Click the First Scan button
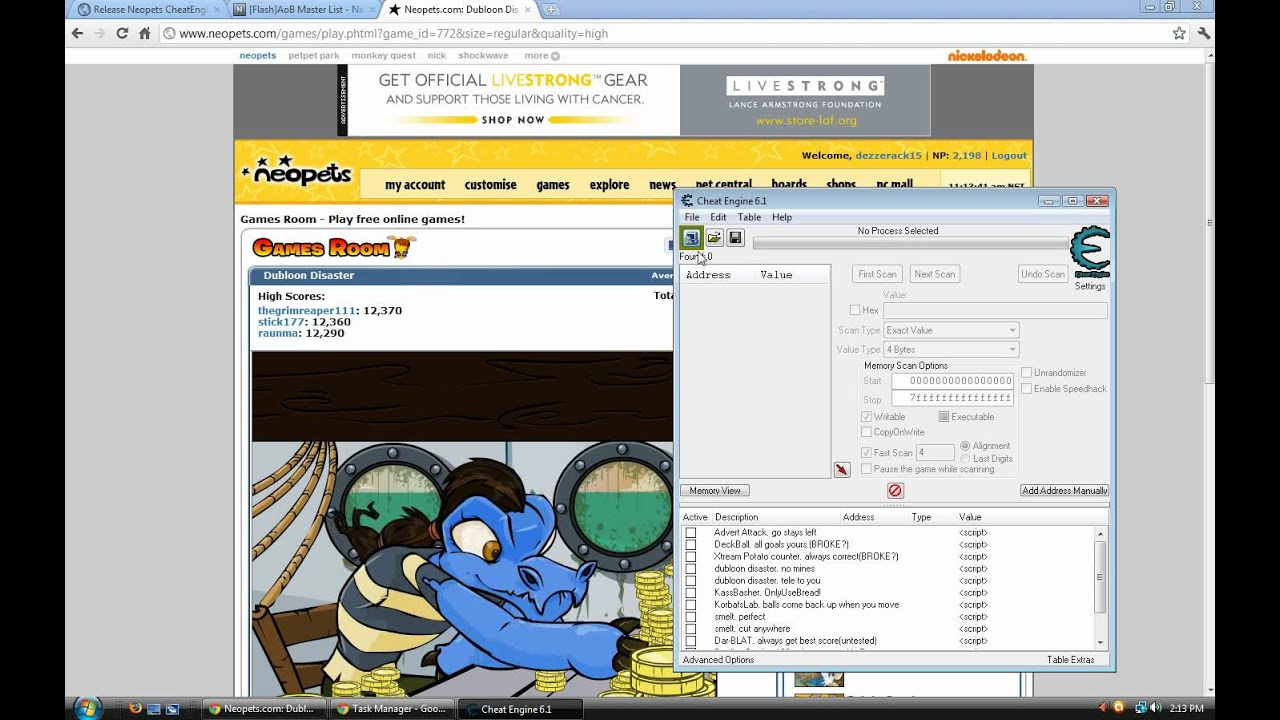This screenshot has width=1280, height=720. (x=877, y=274)
